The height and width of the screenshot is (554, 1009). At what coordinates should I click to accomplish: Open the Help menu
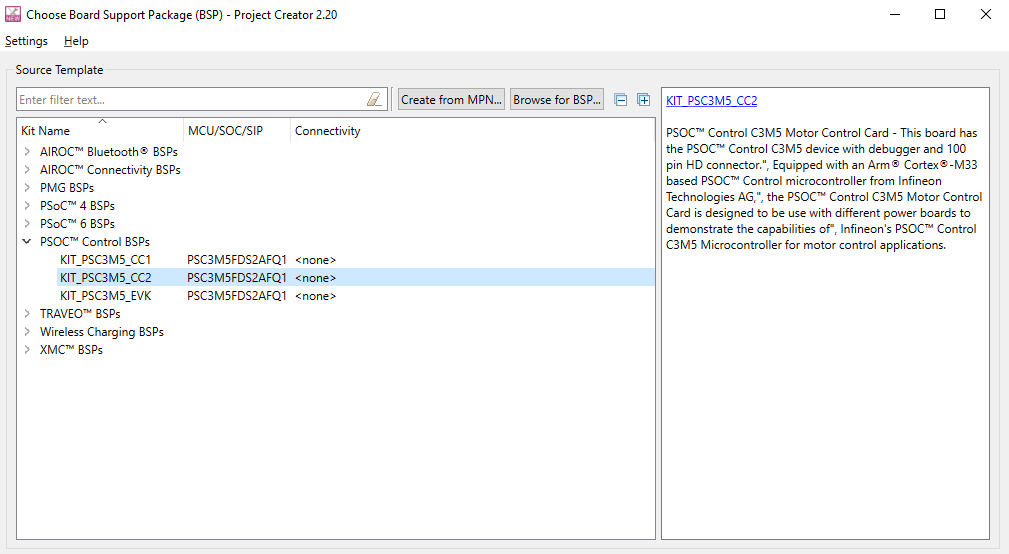tap(76, 41)
